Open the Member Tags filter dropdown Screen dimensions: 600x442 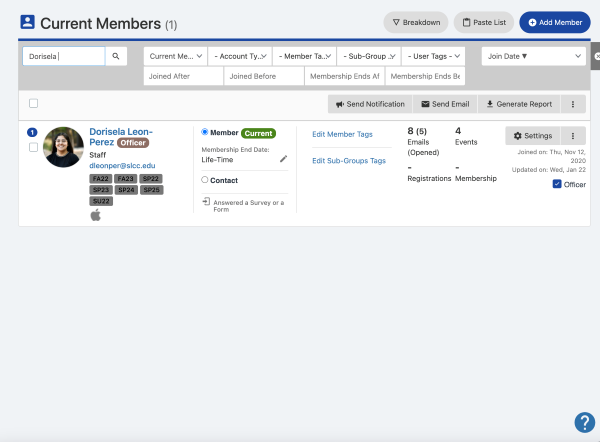305,56
